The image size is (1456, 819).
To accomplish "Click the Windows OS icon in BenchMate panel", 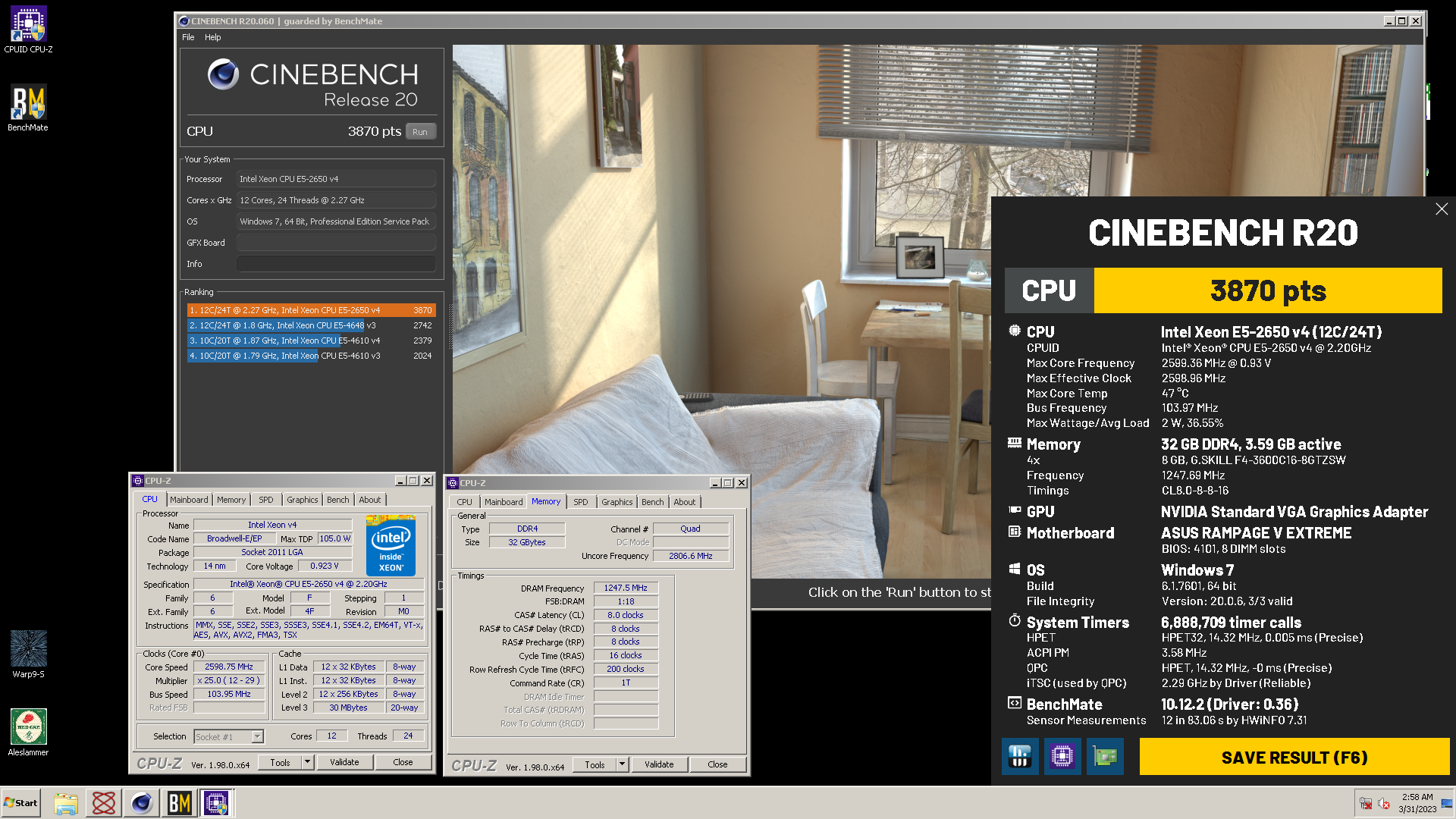I will point(1015,569).
